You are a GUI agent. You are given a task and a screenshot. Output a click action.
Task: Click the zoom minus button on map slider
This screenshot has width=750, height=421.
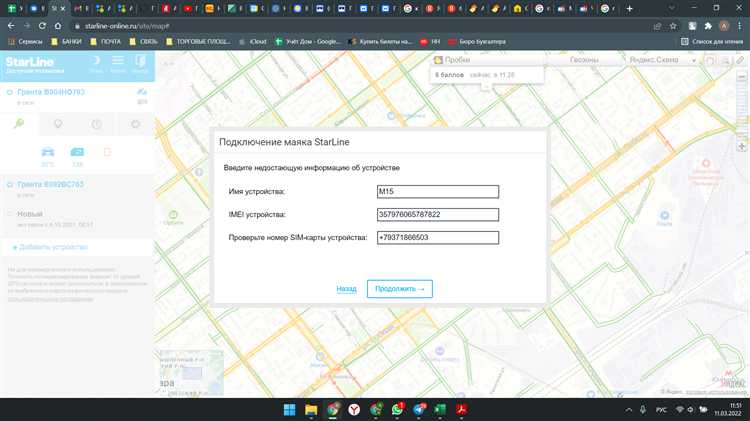click(742, 77)
